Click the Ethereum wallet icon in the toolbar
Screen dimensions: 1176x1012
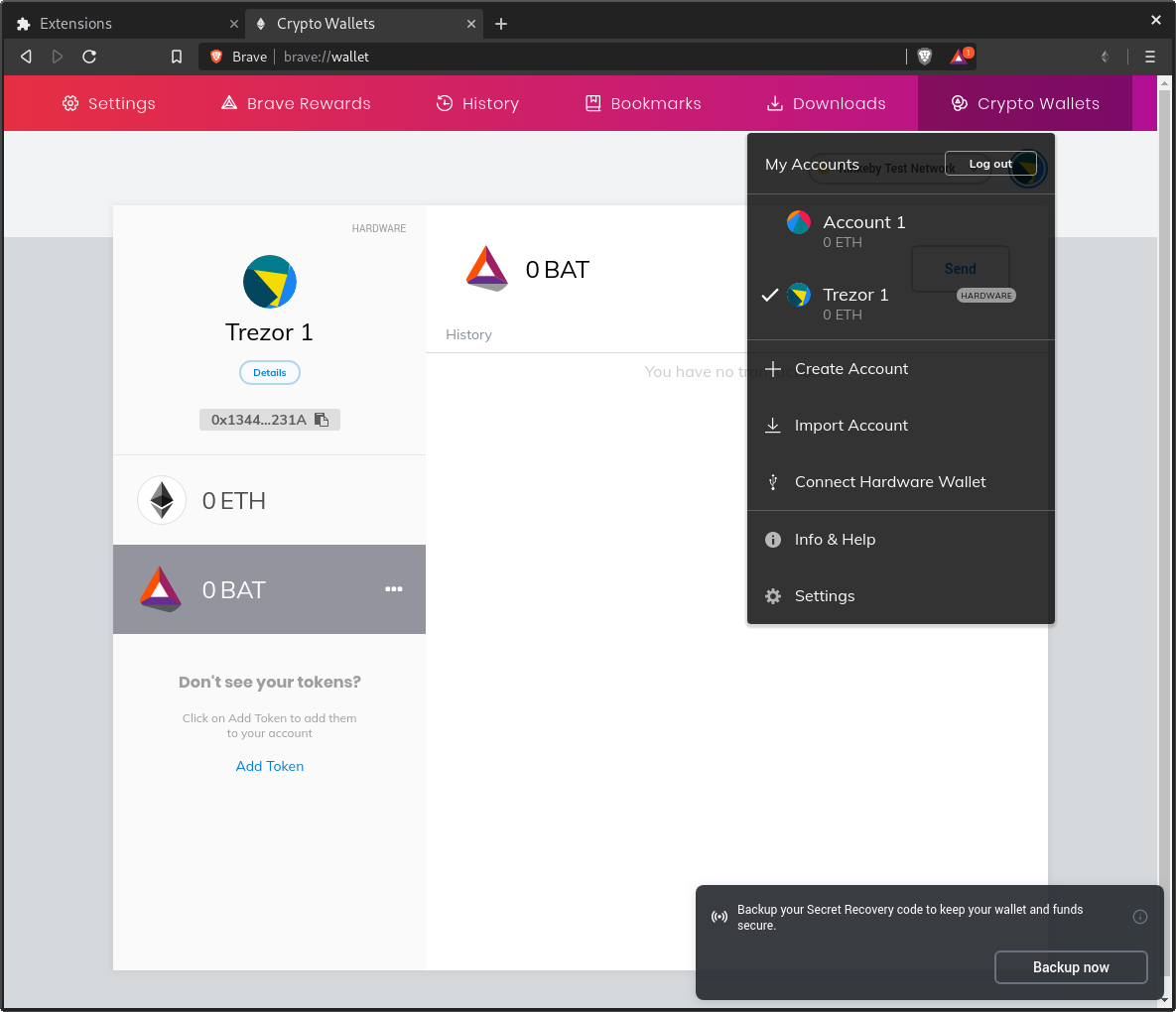click(x=1105, y=57)
